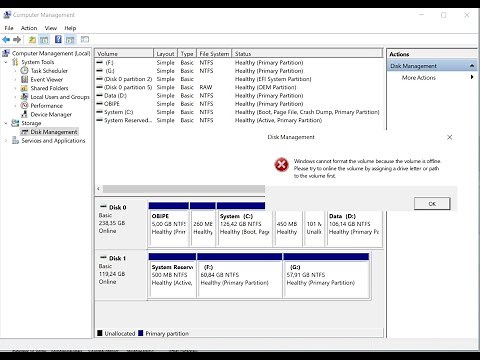Open the File menu
Screen dimensions: 480x360
pos(9,28)
